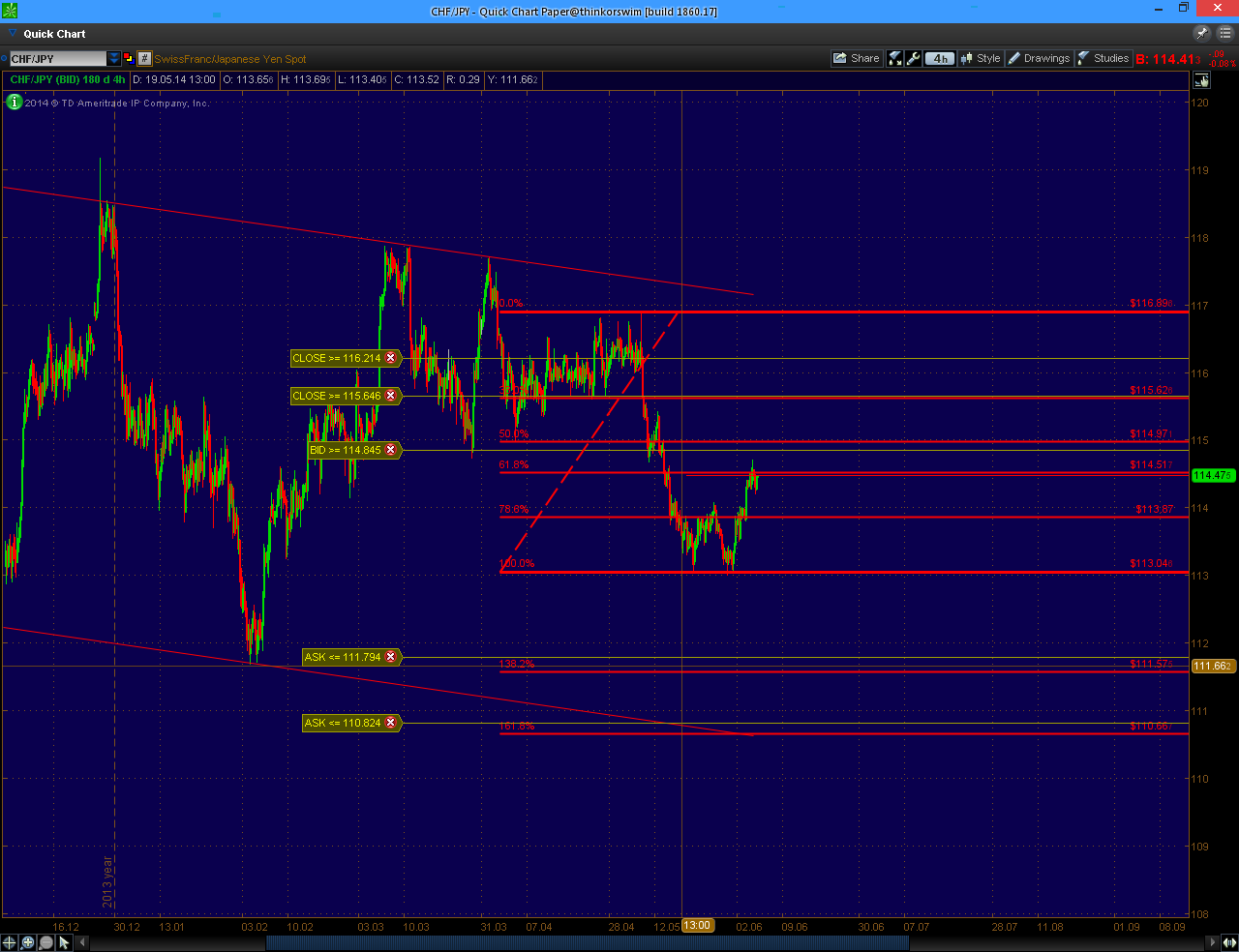Image resolution: width=1239 pixels, height=952 pixels.
Task: Click the $110.667 Fibonacci level label
Action: (1151, 726)
